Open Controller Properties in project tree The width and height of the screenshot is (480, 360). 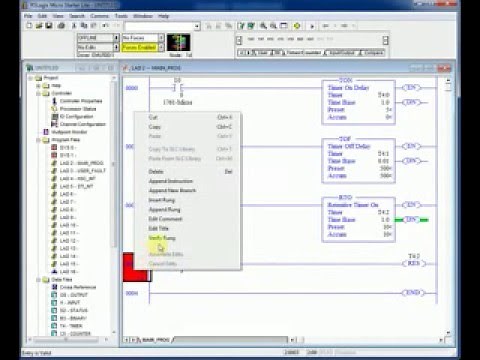click(x=81, y=101)
